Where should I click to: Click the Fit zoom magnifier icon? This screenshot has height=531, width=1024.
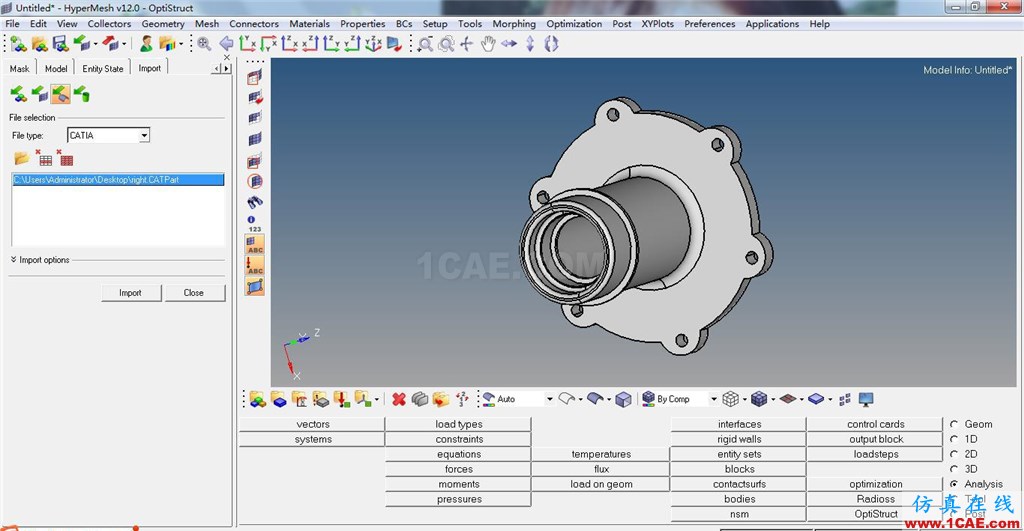point(204,44)
